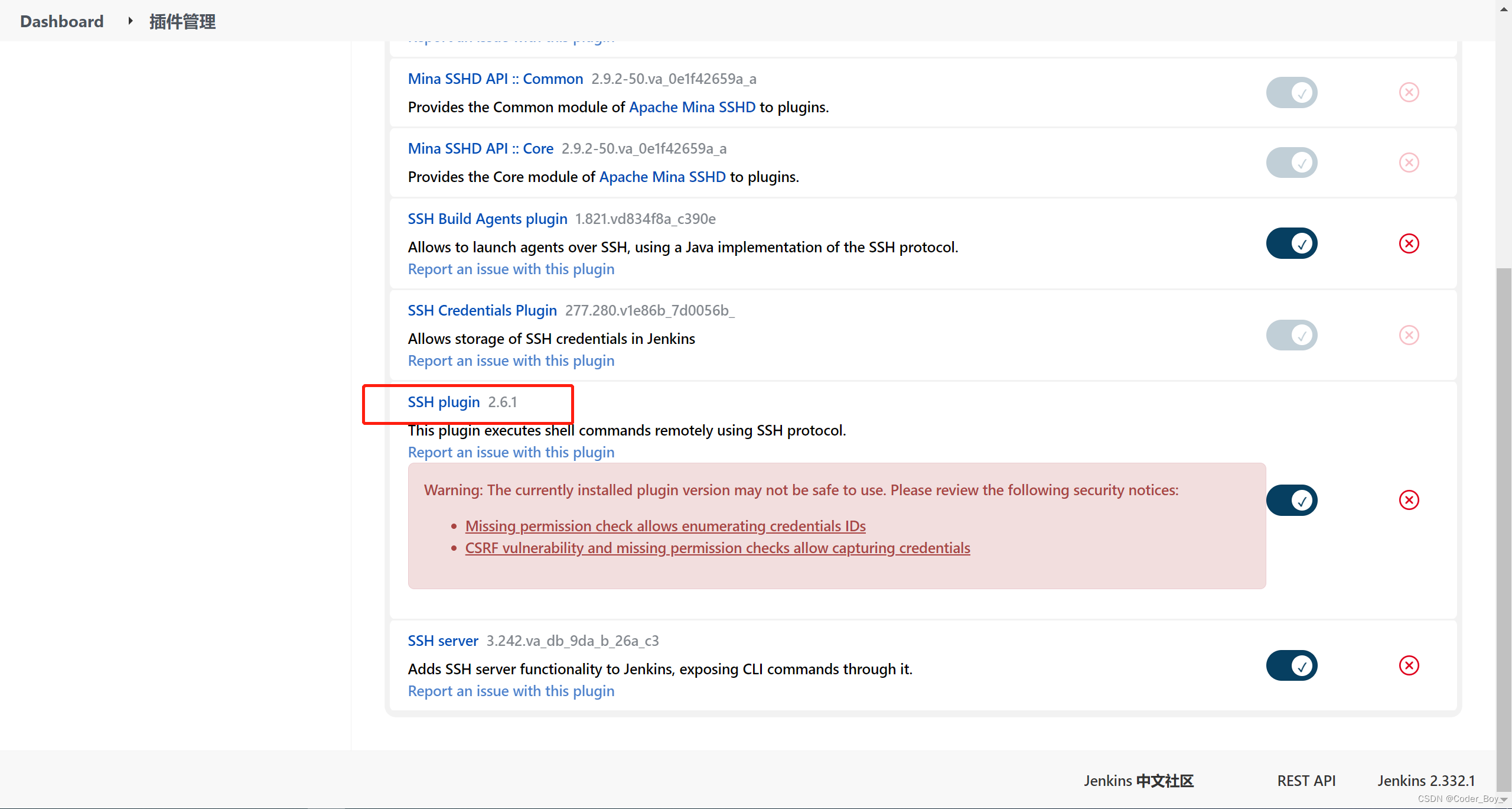Toggle Mina SSHD API Common enabled switch
Image resolution: width=1512 pixels, height=809 pixels.
coord(1292,92)
